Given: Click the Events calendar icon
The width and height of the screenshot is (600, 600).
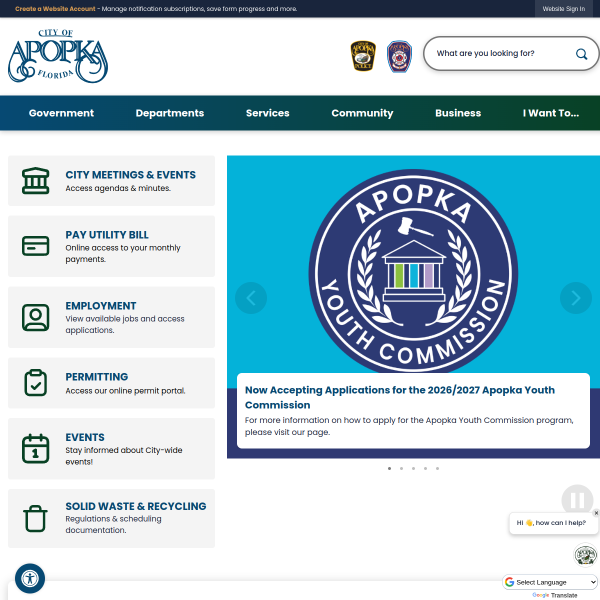Looking at the screenshot, I should (36, 448).
